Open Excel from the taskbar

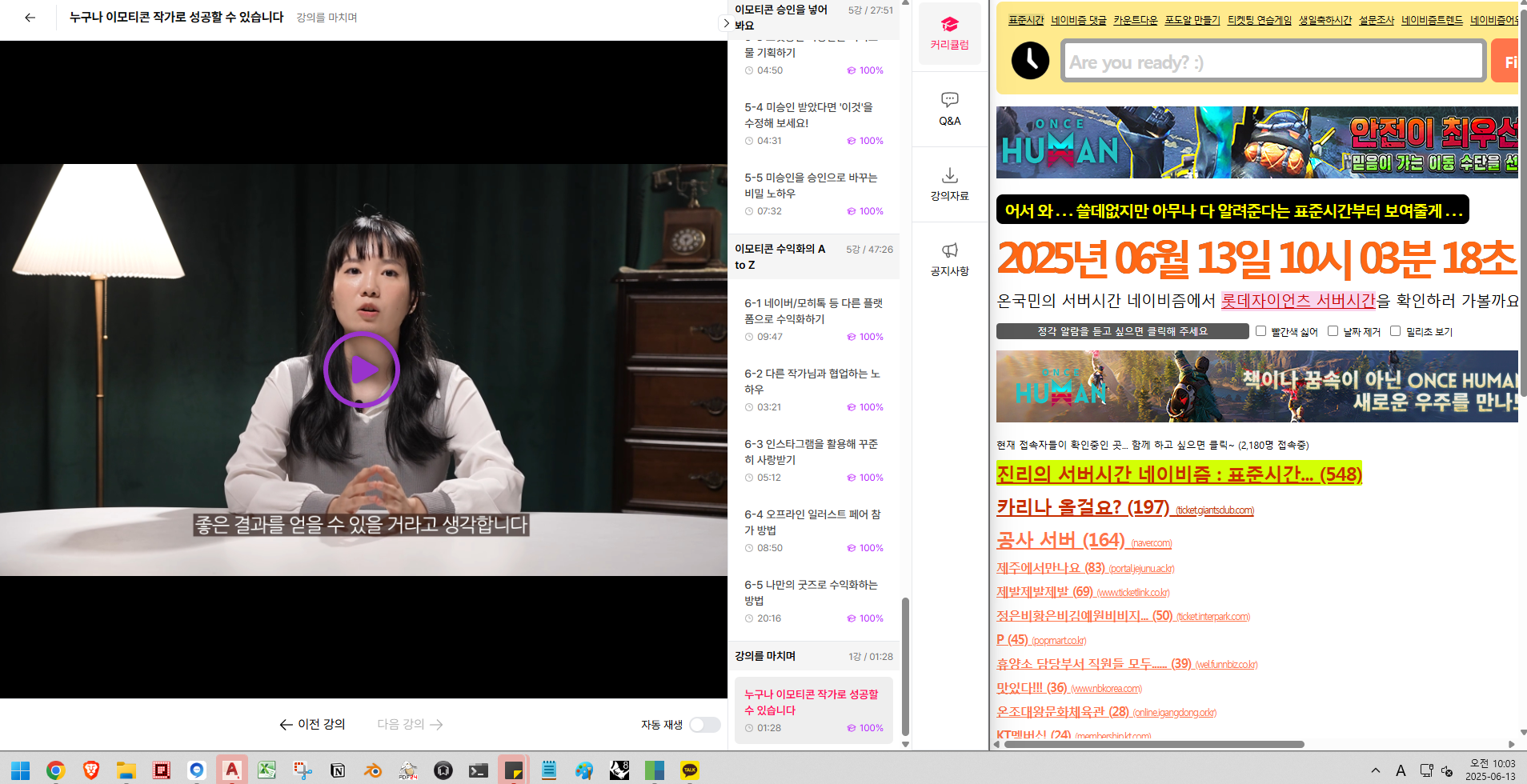(267, 770)
